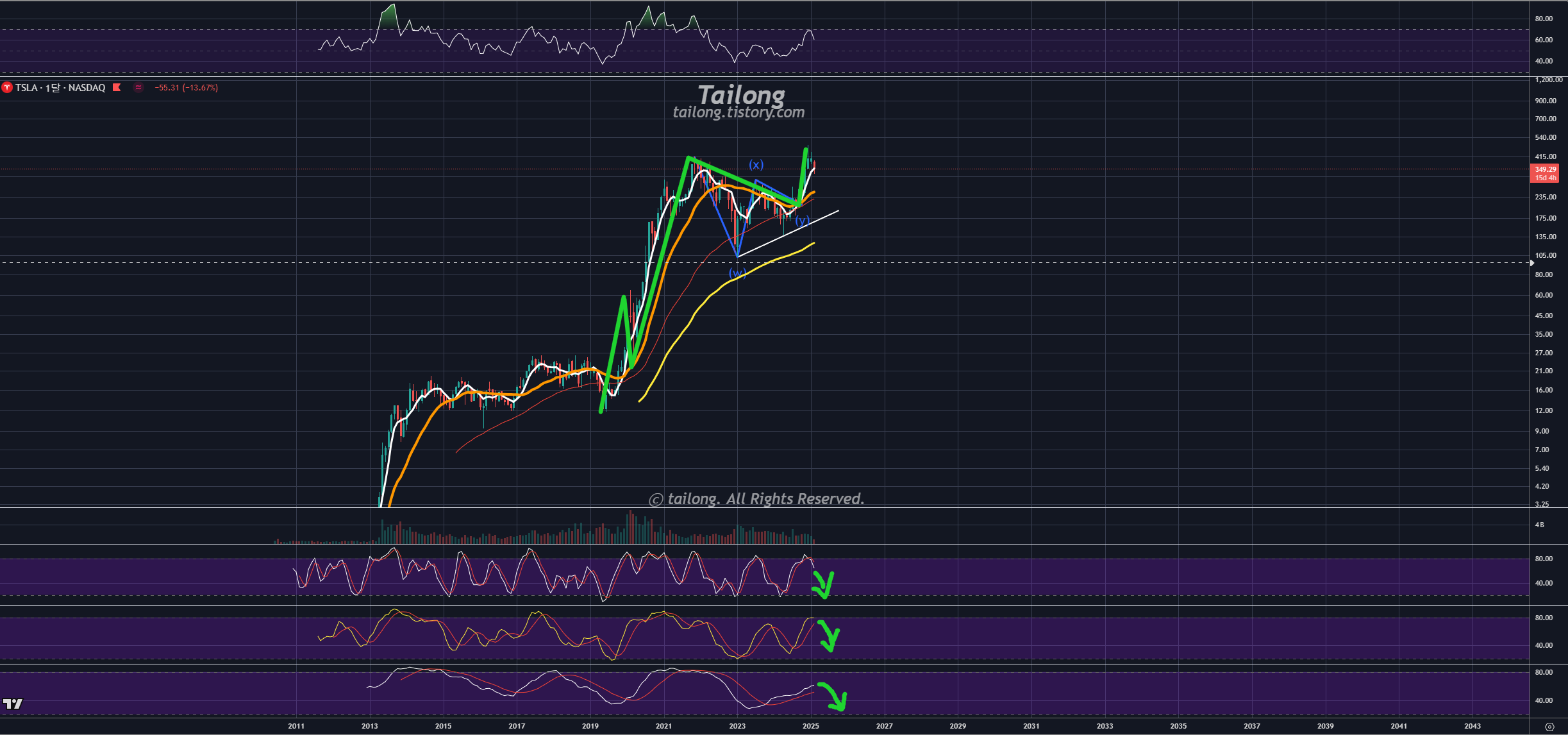Select the blue (w) wave label

[x=737, y=273]
